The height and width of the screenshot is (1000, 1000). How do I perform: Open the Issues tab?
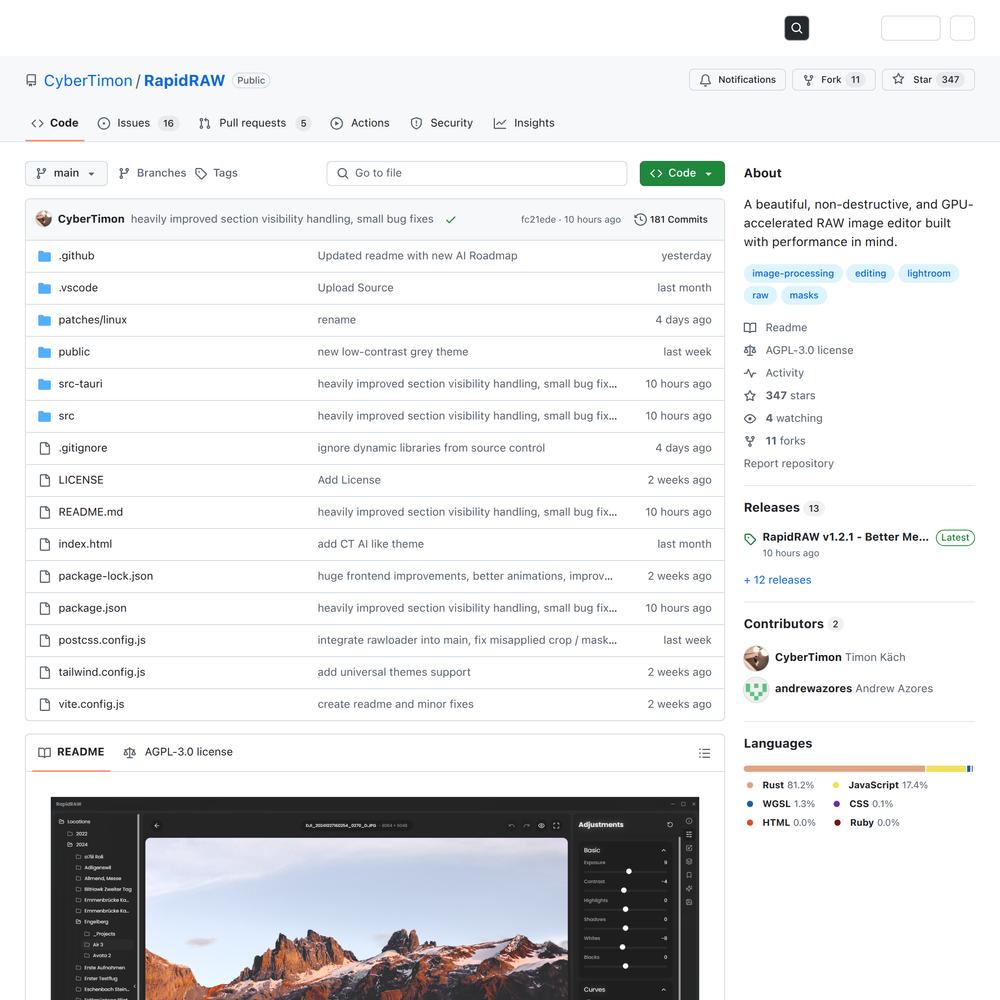pyautogui.click(x=138, y=123)
